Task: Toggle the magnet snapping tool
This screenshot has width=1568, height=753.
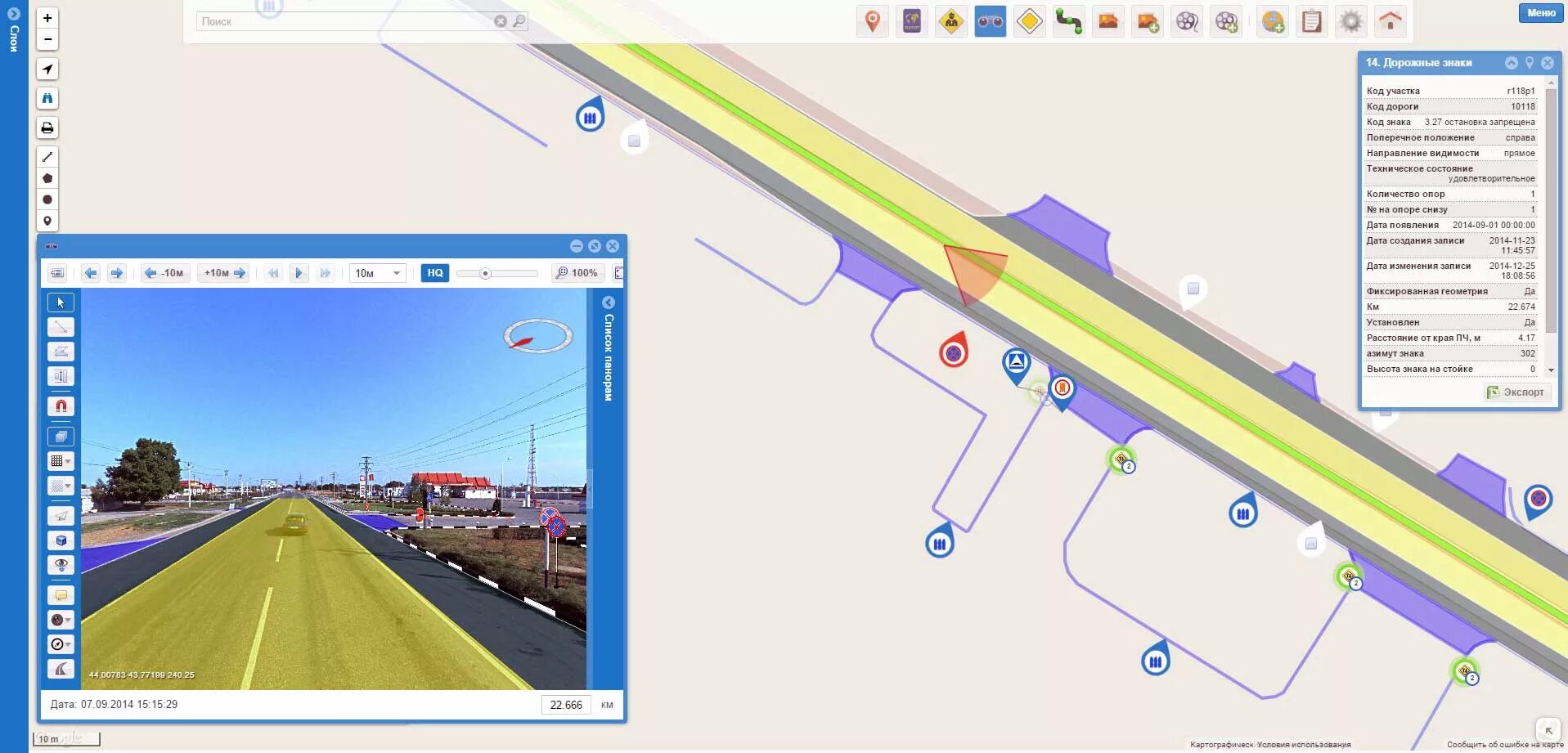Action: (61, 406)
